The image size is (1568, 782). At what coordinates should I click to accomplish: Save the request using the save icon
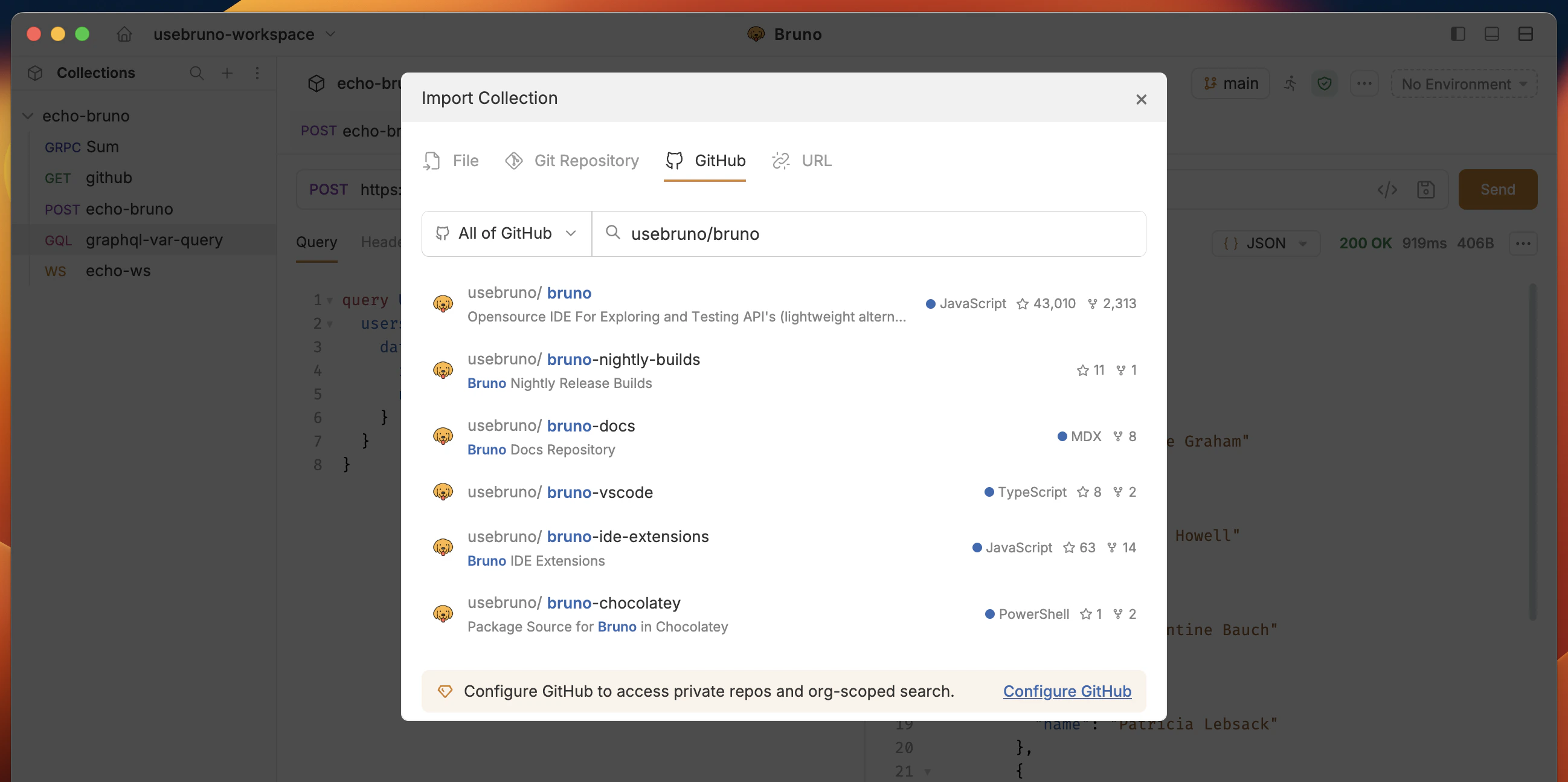1427,189
